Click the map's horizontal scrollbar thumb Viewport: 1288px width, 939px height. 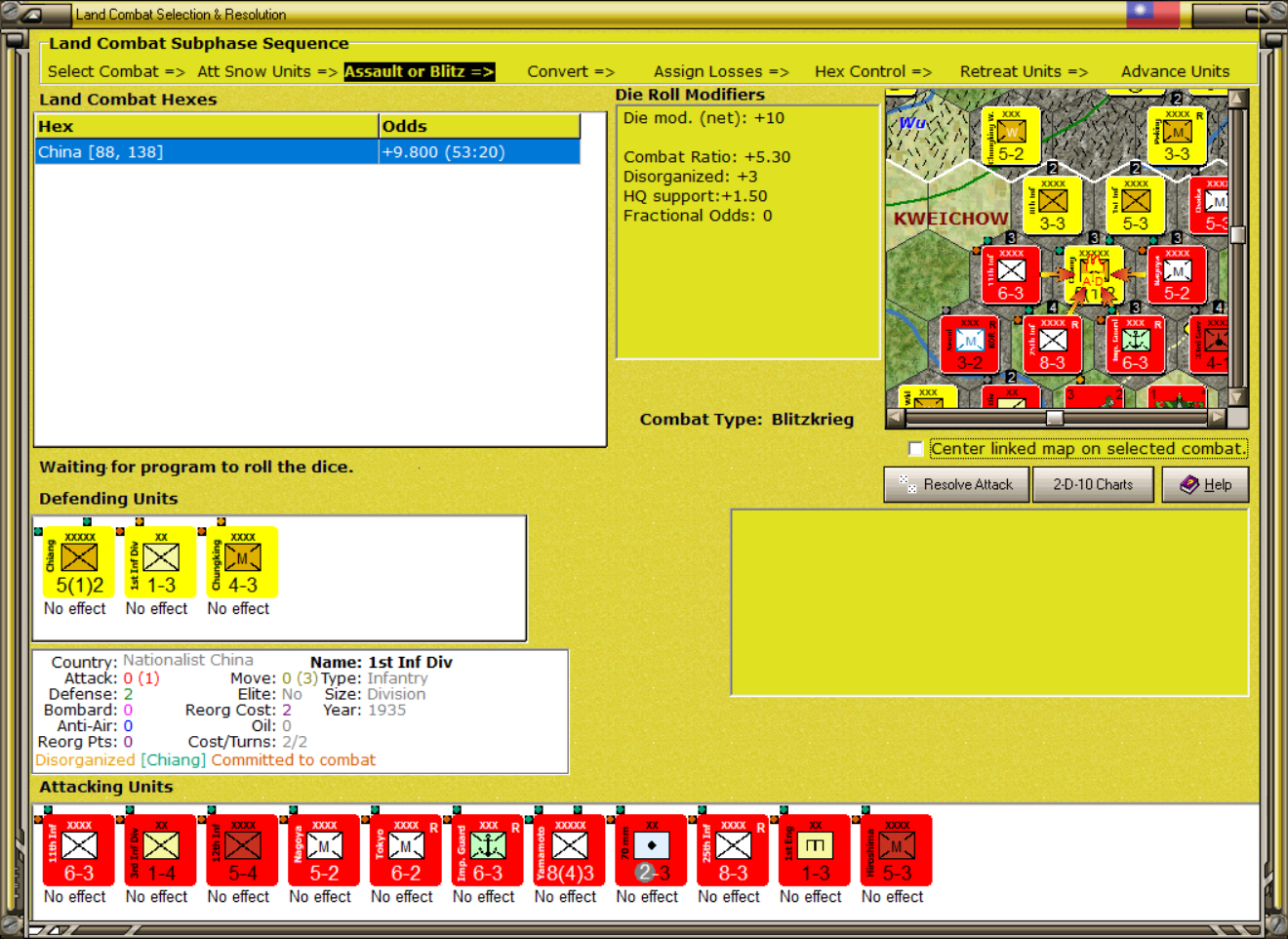pos(1055,418)
